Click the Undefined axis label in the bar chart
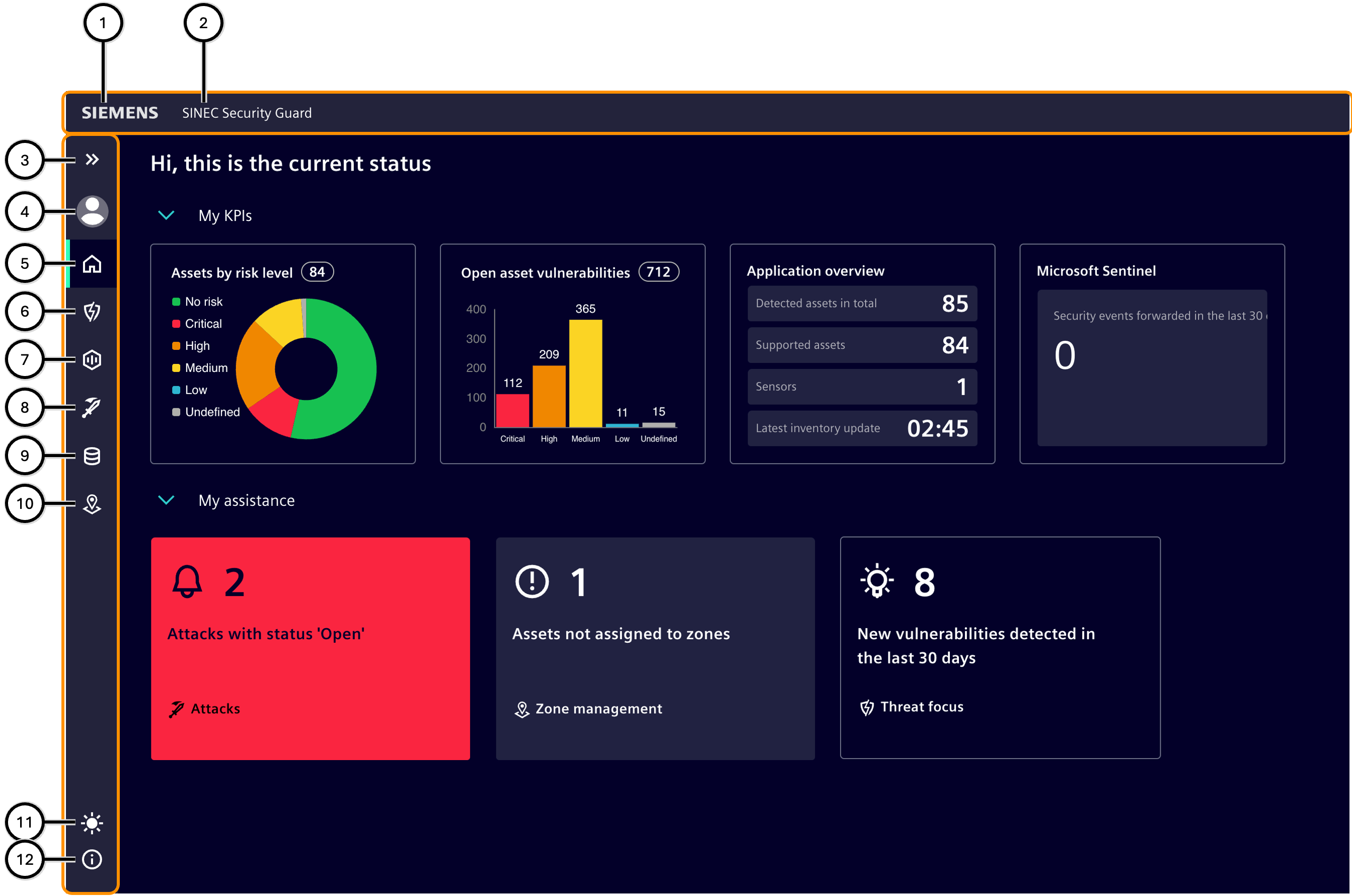The height and width of the screenshot is (896, 1352). click(x=658, y=439)
